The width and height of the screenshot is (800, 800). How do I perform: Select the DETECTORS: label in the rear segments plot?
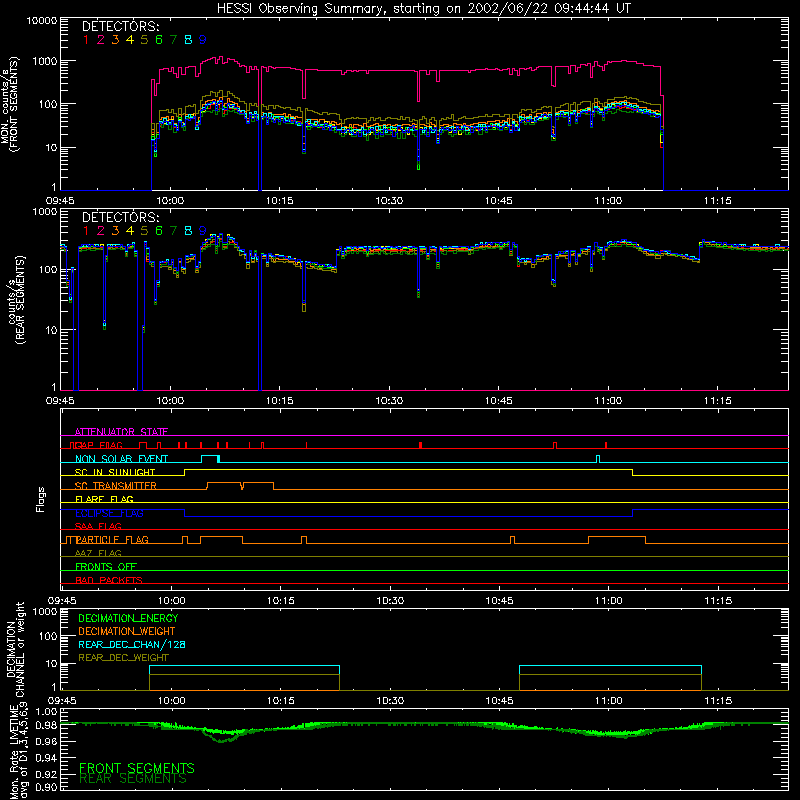pyautogui.click(x=120, y=217)
